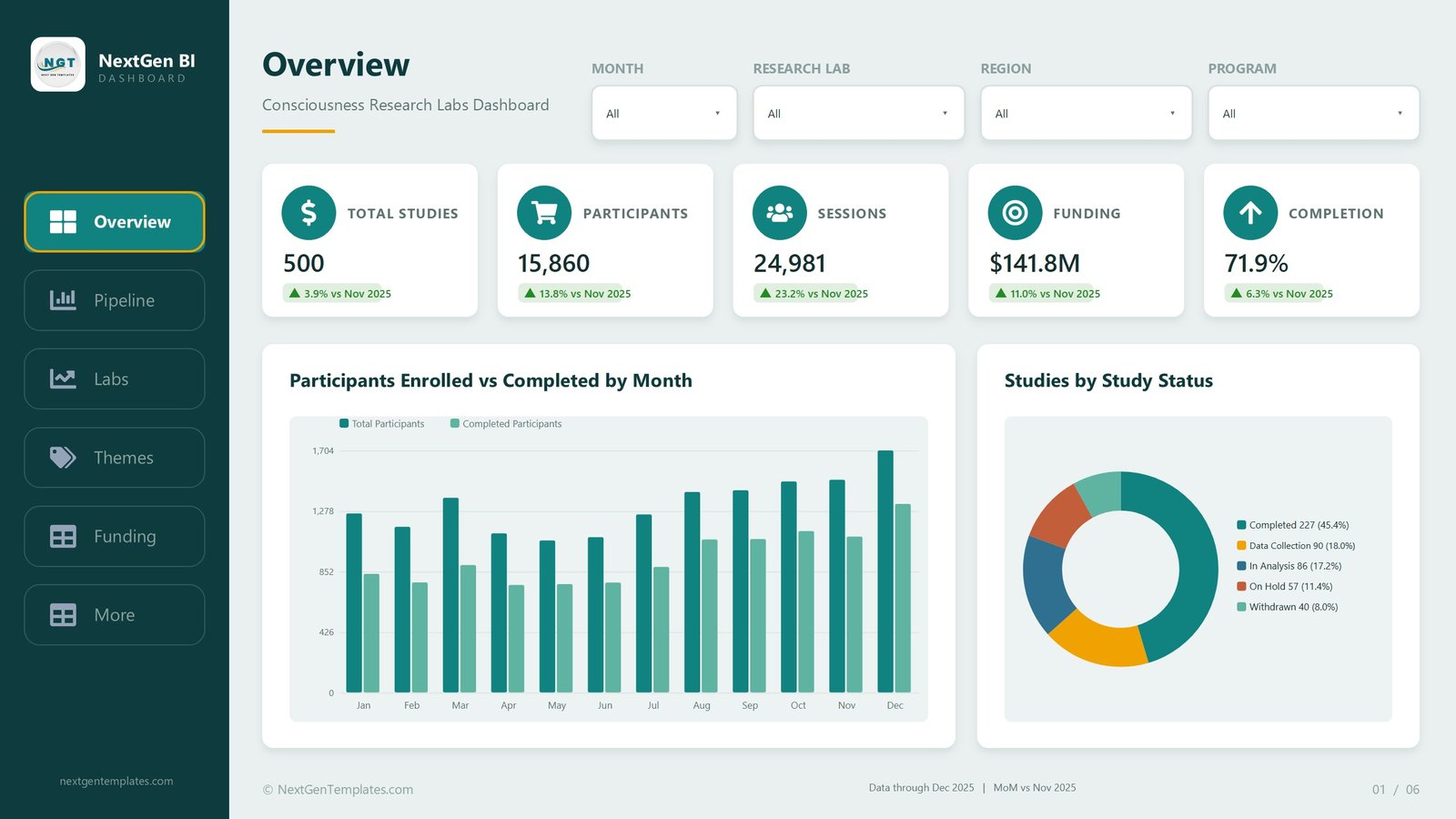Screen dimensions: 1456x819
Task: Open the More page
Action: click(115, 615)
